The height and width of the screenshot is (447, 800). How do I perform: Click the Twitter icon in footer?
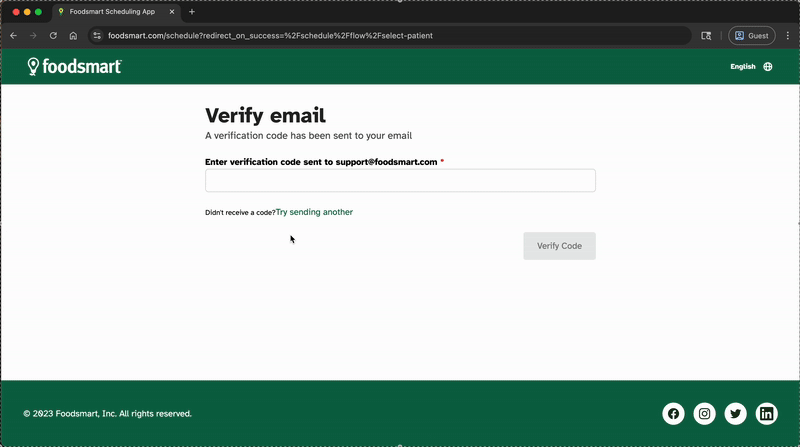tap(736, 414)
